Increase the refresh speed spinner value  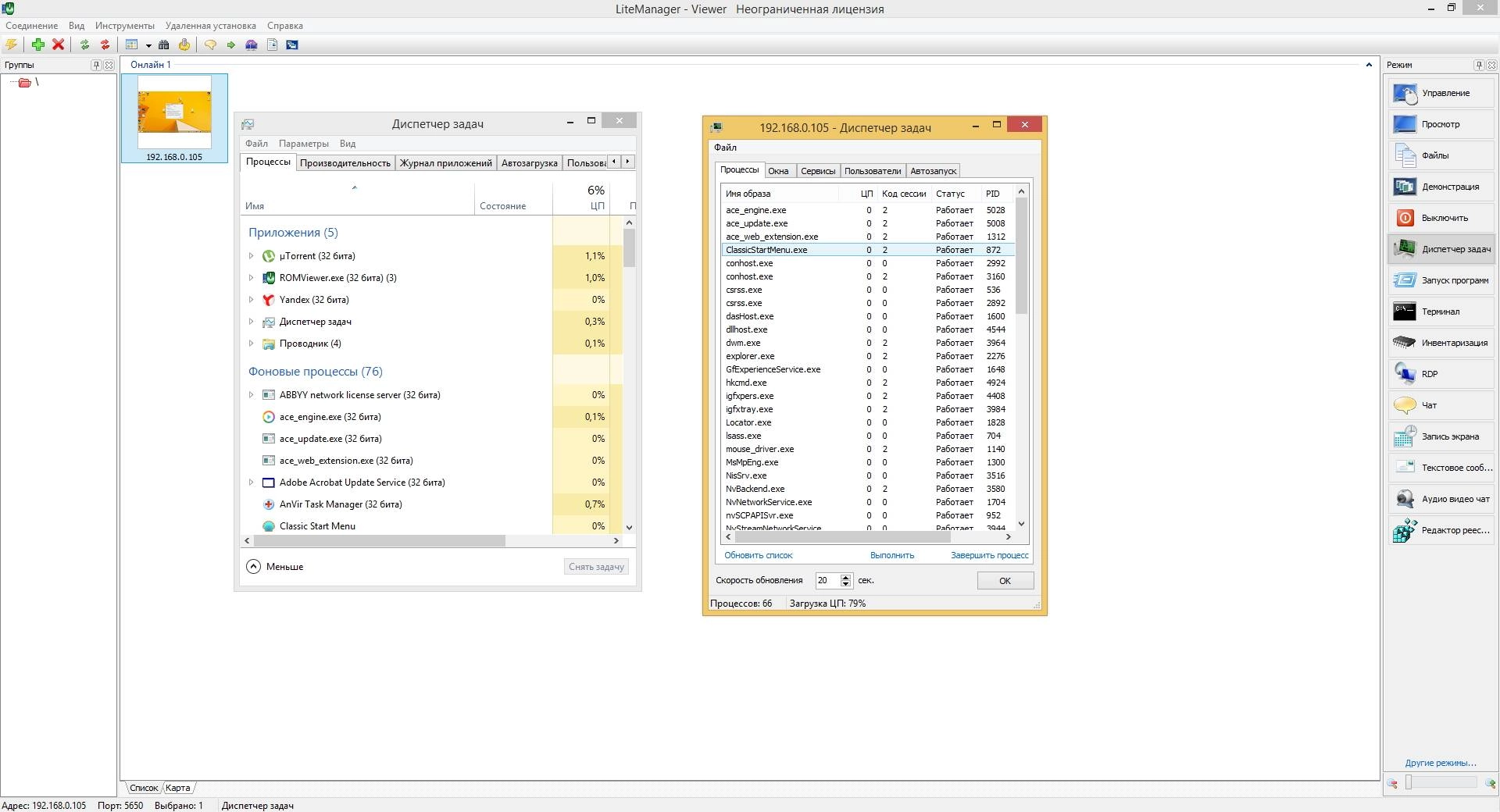[845, 576]
